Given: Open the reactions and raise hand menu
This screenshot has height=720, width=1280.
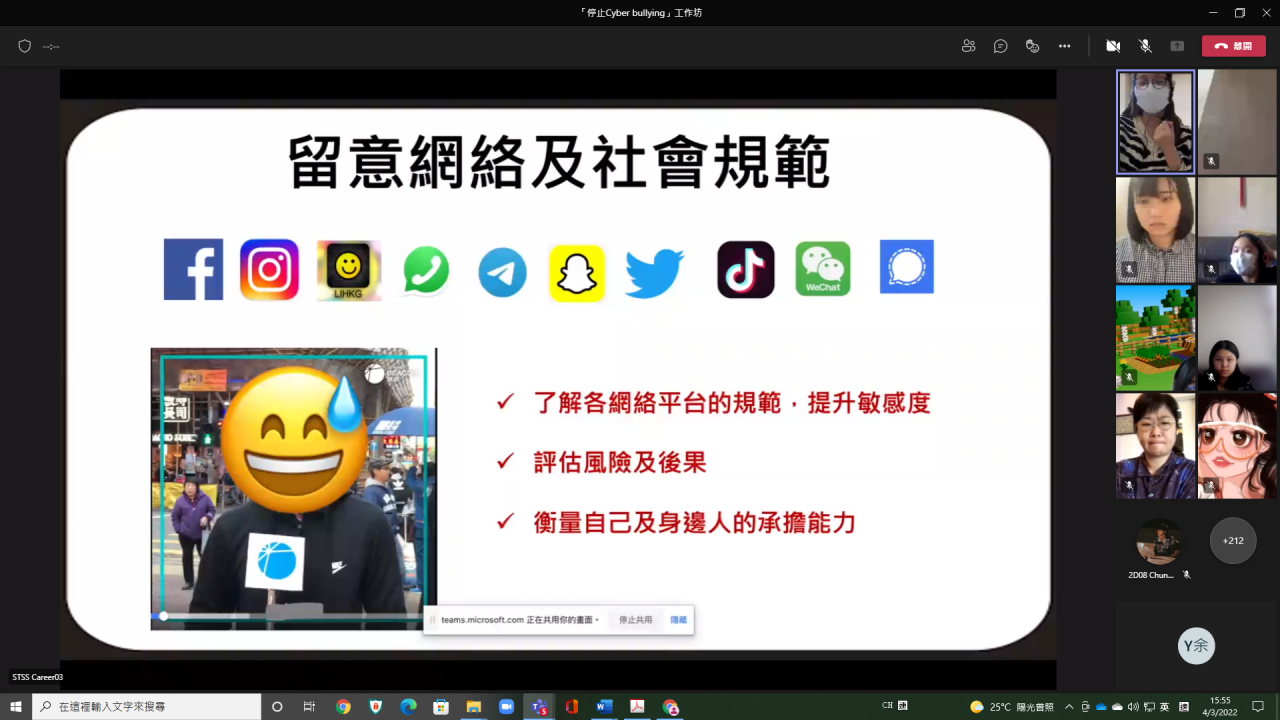Looking at the screenshot, I should click(1033, 46).
